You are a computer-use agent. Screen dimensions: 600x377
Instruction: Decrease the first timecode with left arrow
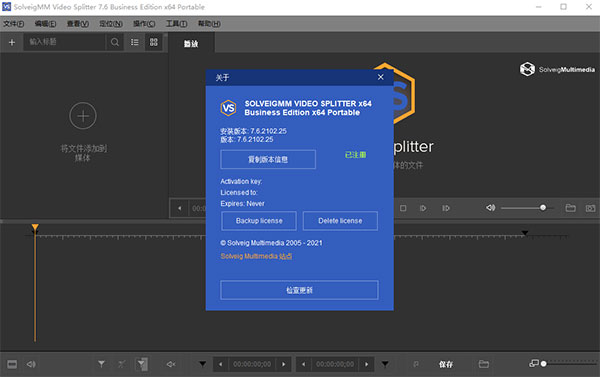[x=220, y=364]
